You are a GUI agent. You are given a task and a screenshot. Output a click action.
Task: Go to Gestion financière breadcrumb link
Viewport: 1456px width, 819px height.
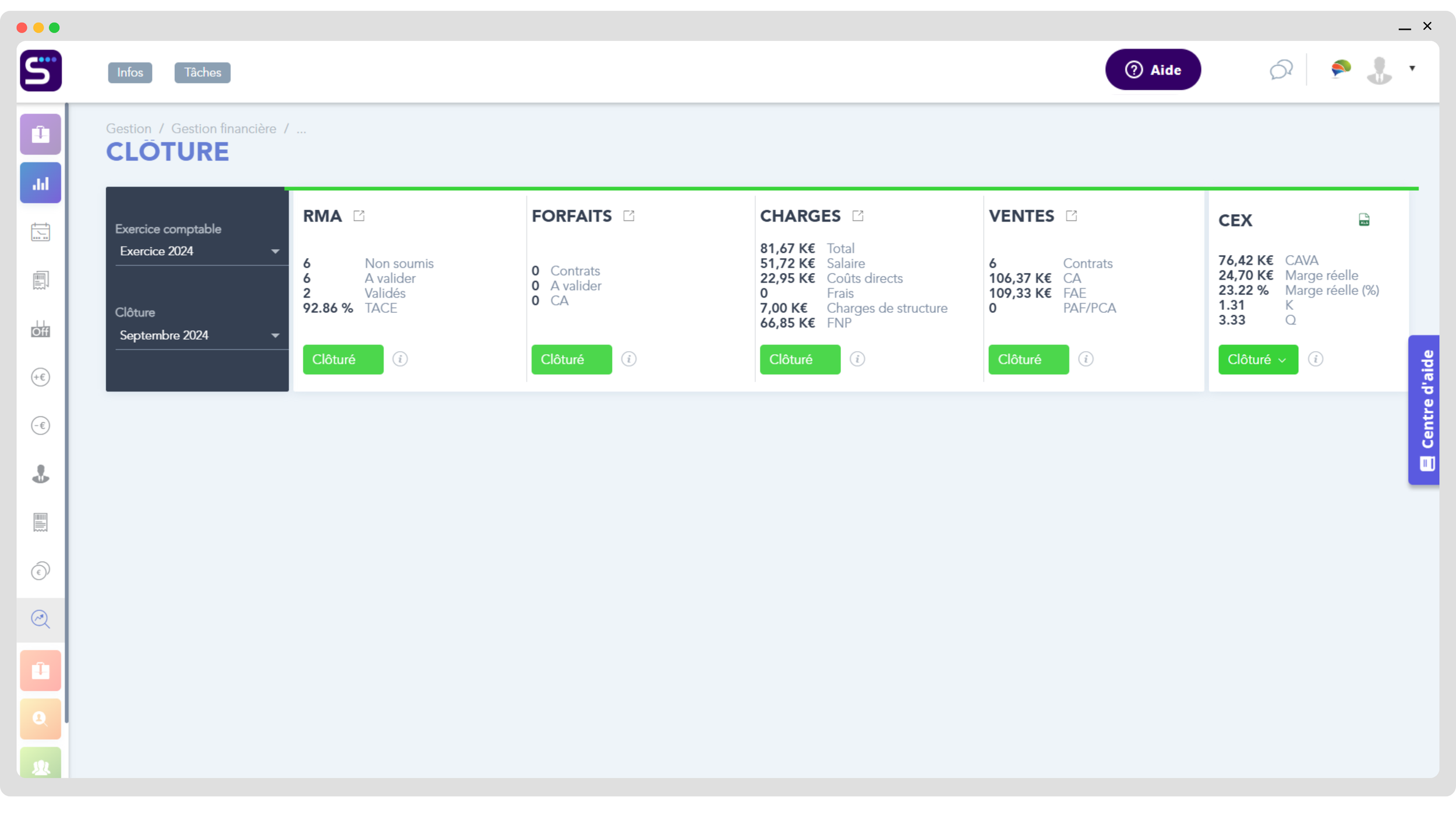pos(224,129)
